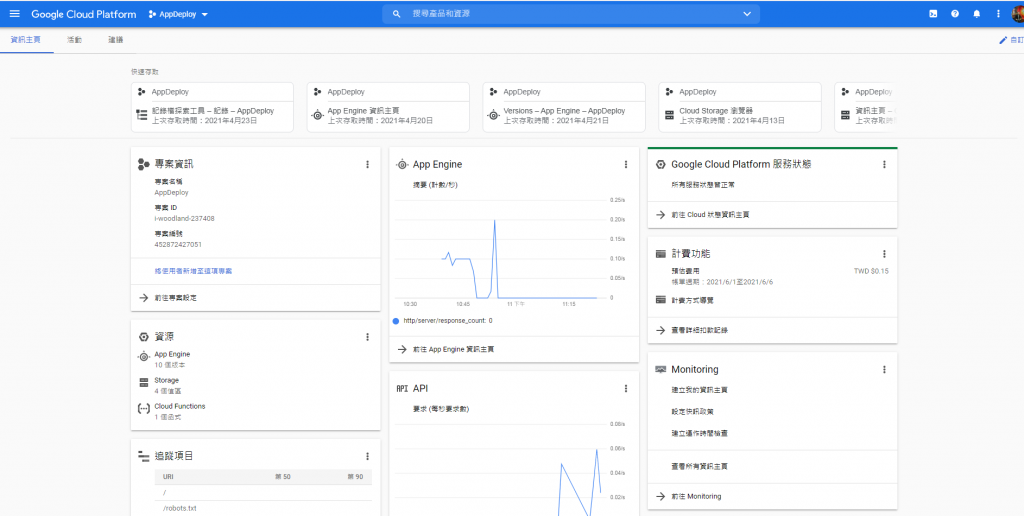The image size is (1024, 516).
Task: Select the 資訊主頁 tab
Action: (26, 40)
